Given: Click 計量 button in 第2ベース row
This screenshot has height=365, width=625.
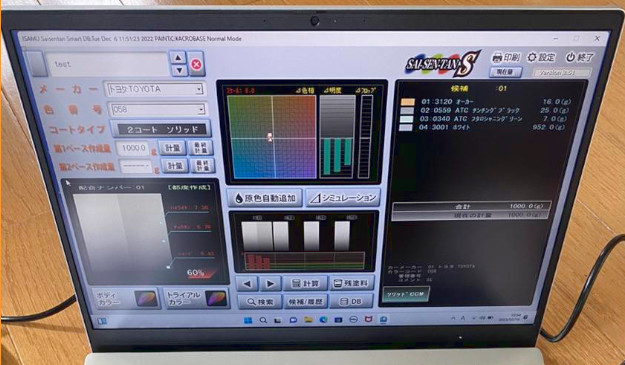Looking at the screenshot, I should click(x=175, y=165).
